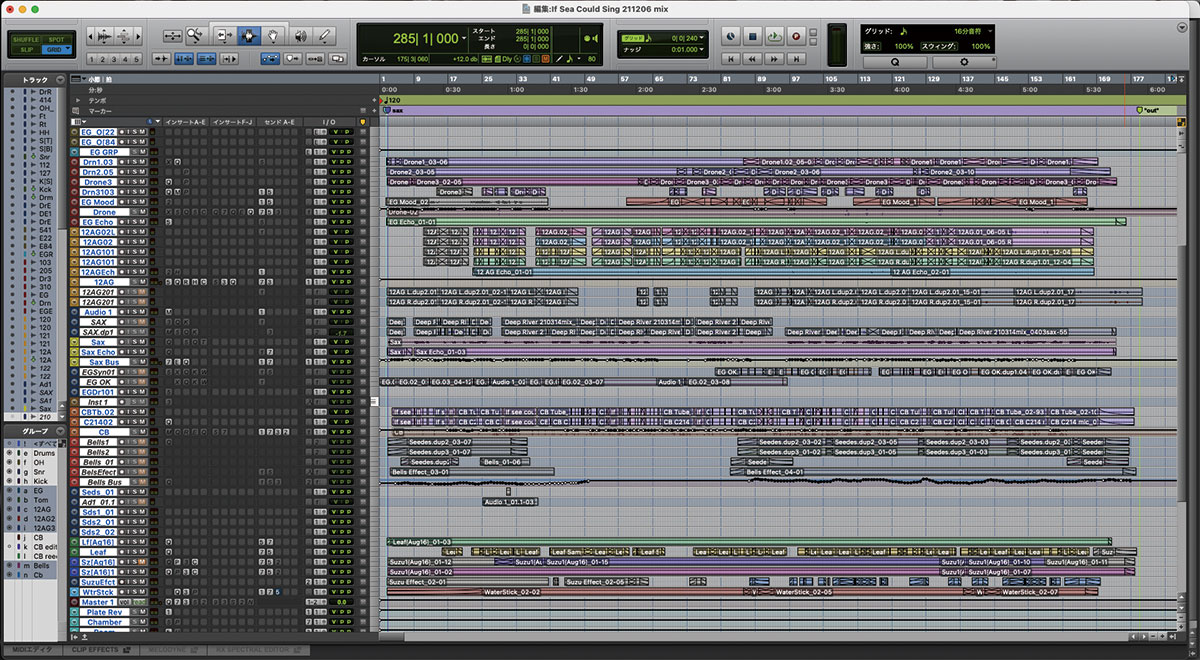
Task: Solo the Drn1.03 track
Action: 134,162
